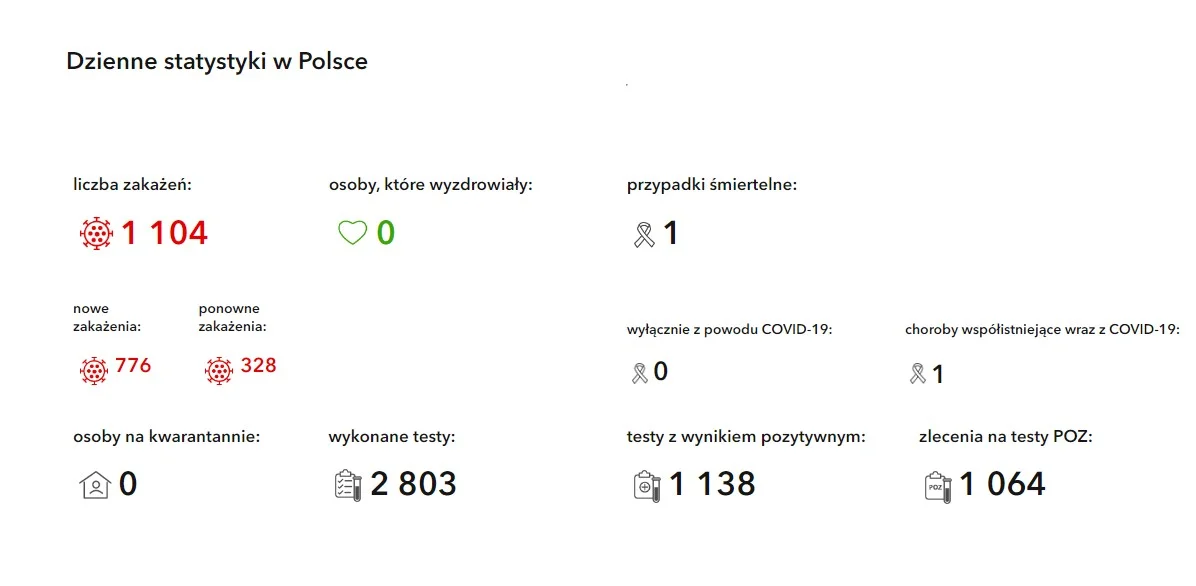Viewport: 1196px width, 586px height.
Task: Click the POZ test tube icon
Action: (938, 486)
